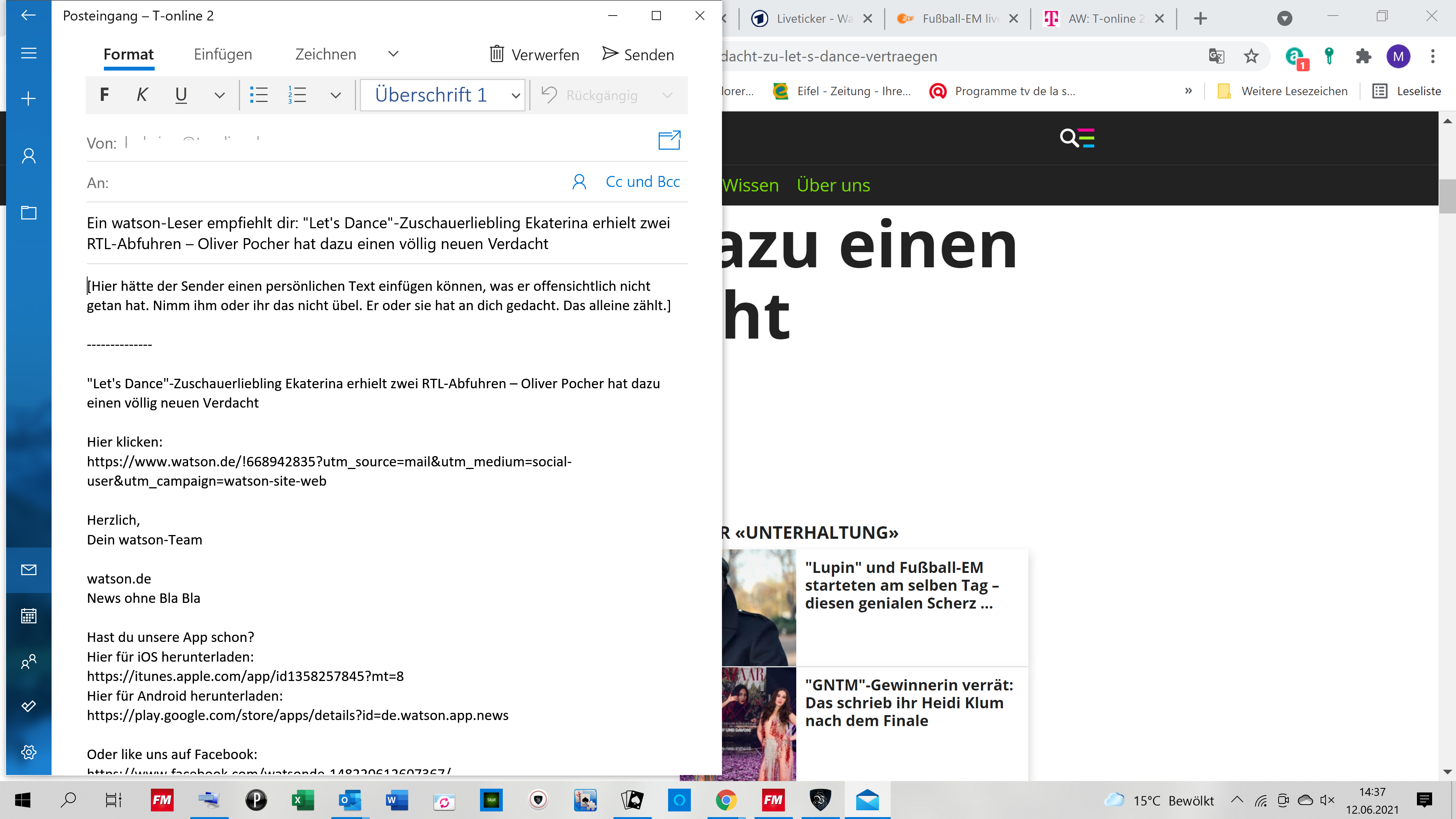Open the Überschrift 1 style dropdown
1456x819 pixels.
pos(442,95)
